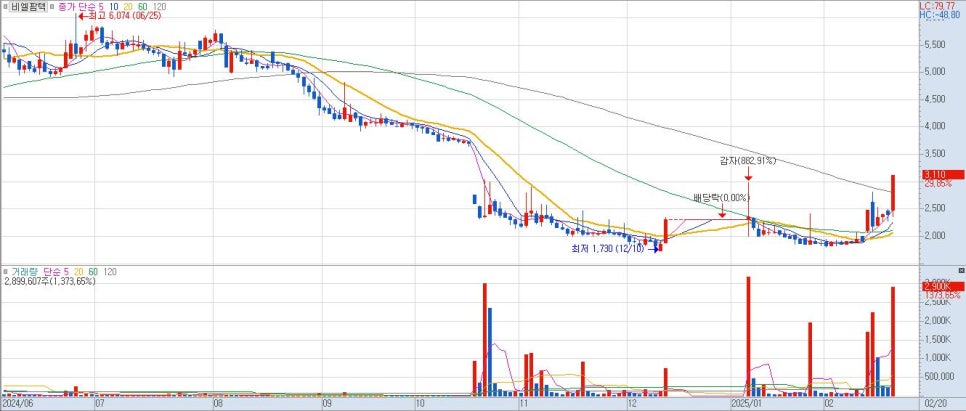Click the small square before 비엘팜텍 label
This screenshot has width=966, height=411.
pos(5,7)
